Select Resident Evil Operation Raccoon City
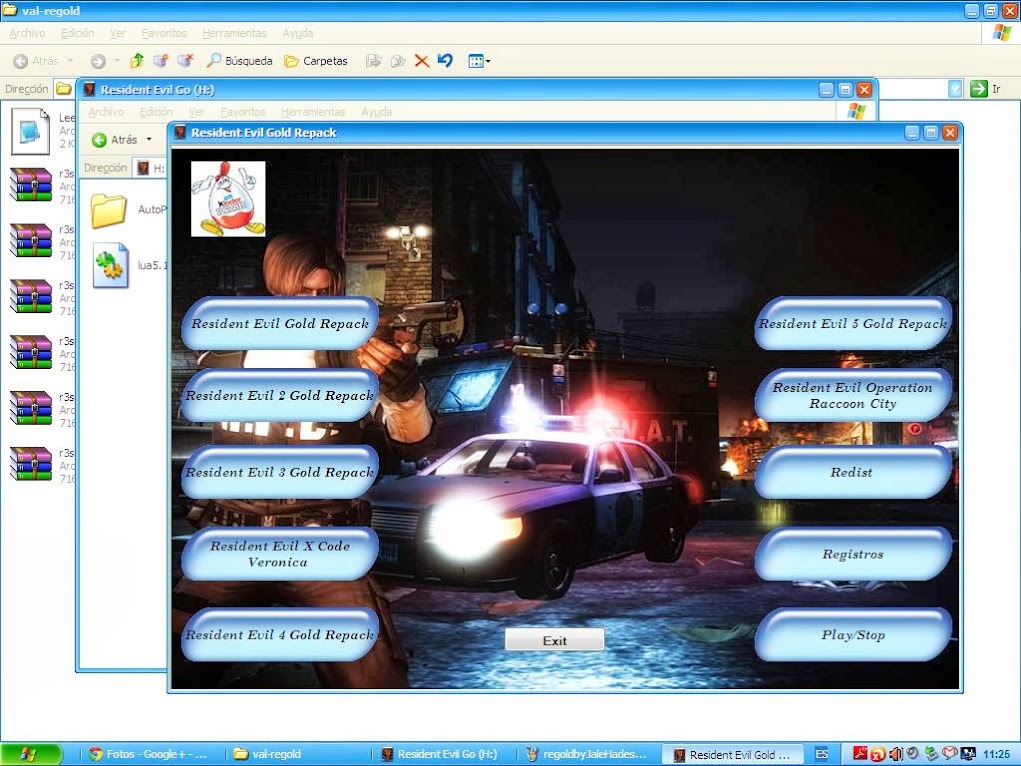 click(853, 395)
